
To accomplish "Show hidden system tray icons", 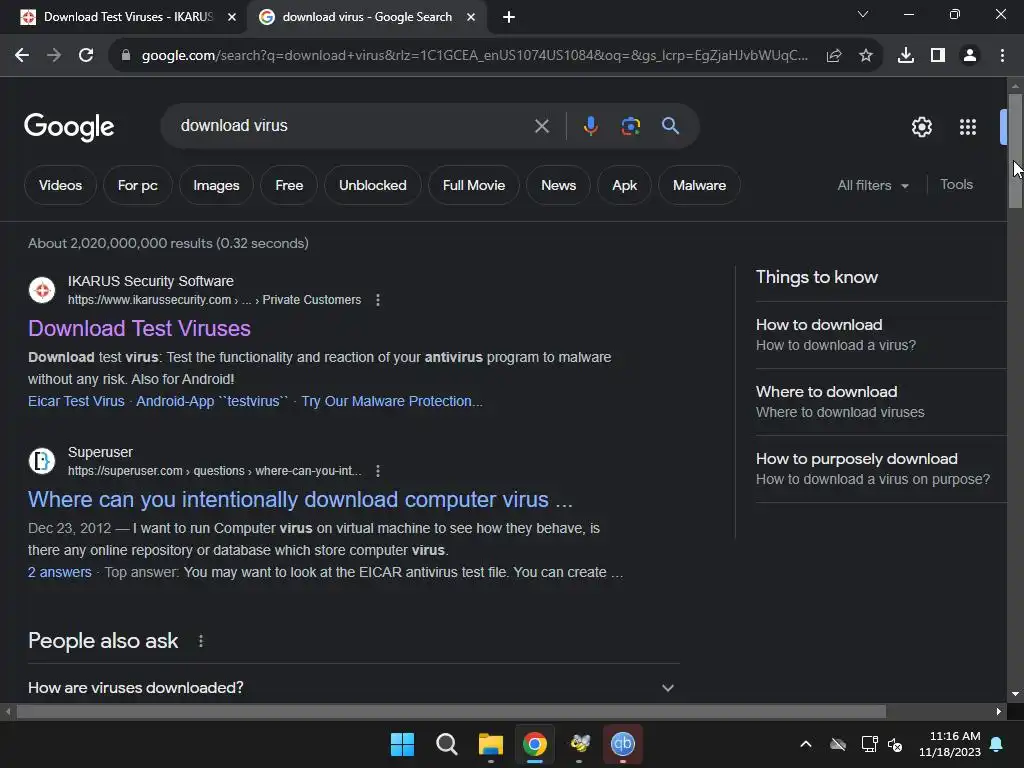I will [806, 744].
